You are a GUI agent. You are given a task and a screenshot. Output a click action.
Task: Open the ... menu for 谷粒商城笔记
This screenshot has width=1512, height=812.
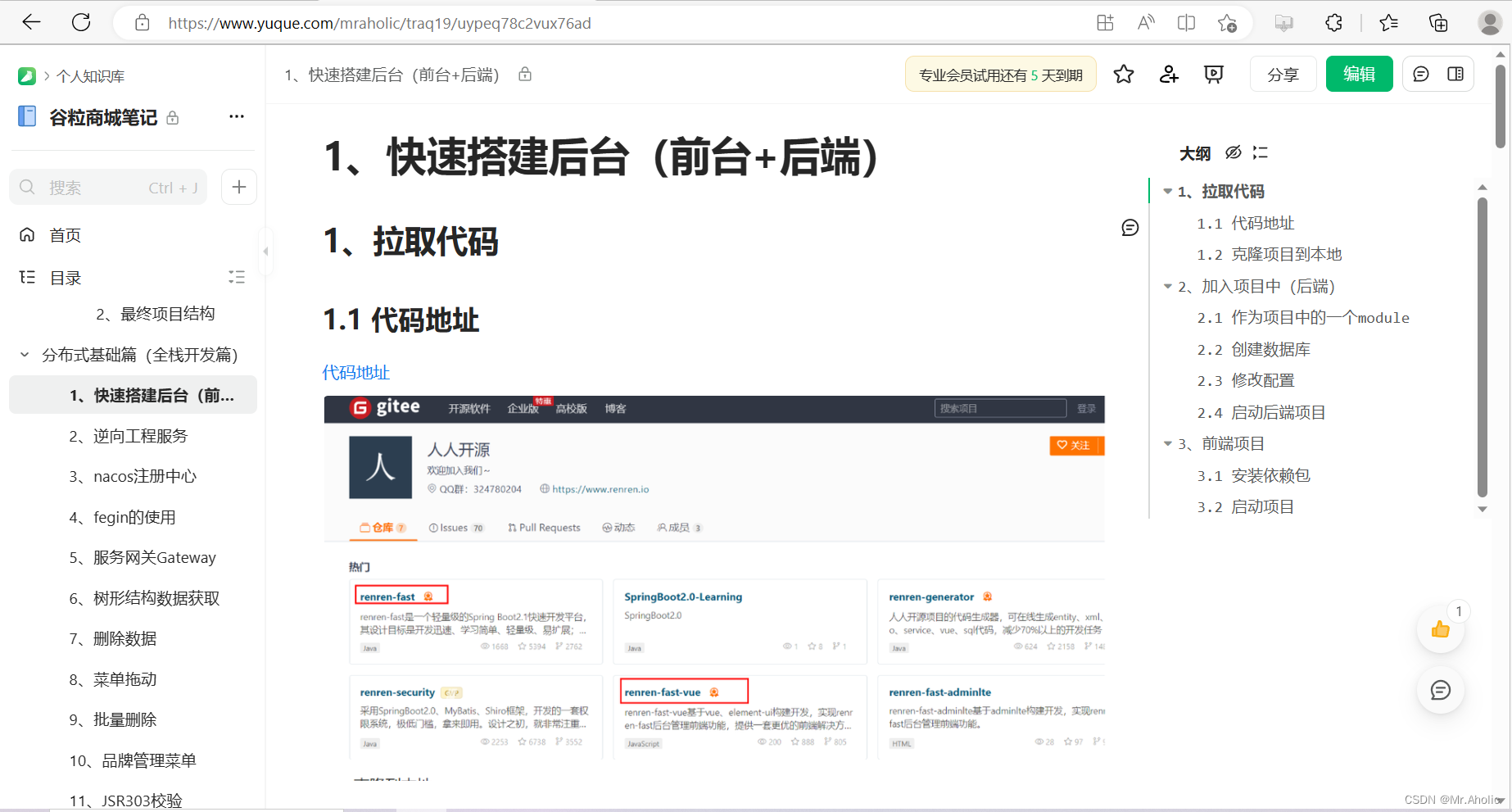[x=236, y=116]
